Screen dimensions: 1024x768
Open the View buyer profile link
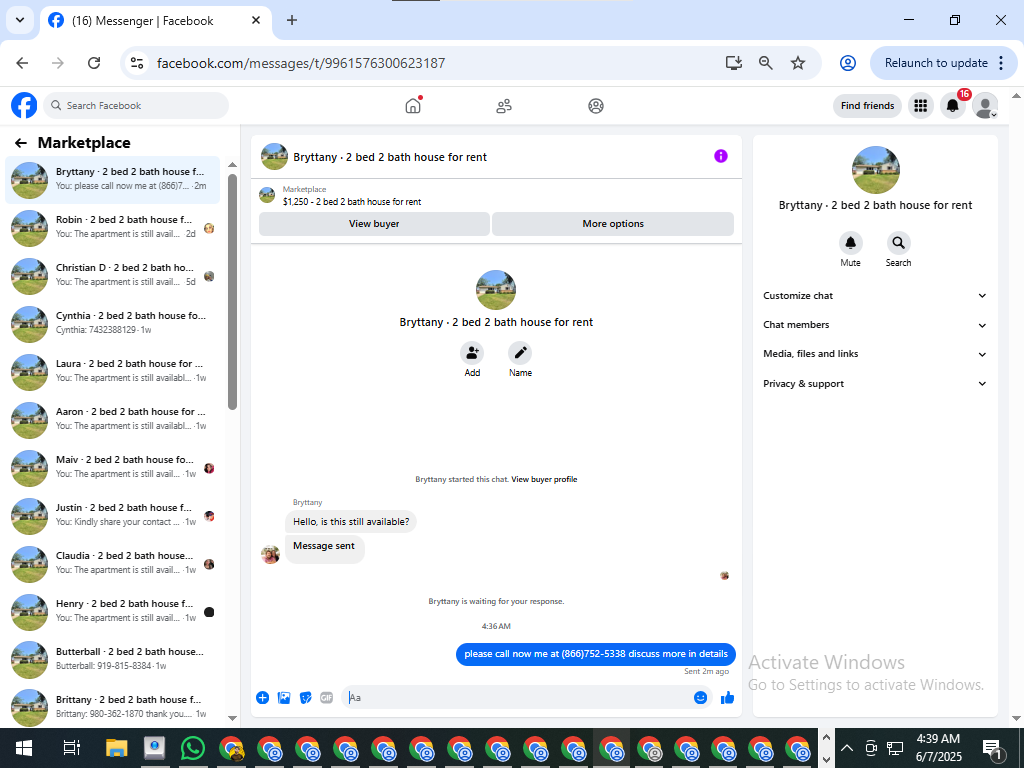pos(544,479)
